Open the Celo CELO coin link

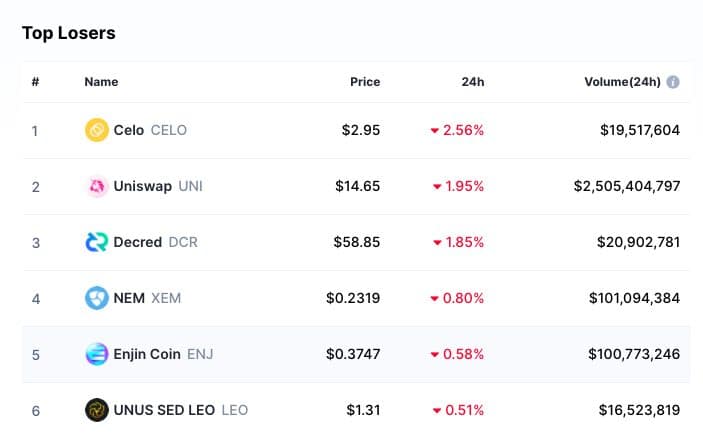pyautogui.click(x=150, y=130)
